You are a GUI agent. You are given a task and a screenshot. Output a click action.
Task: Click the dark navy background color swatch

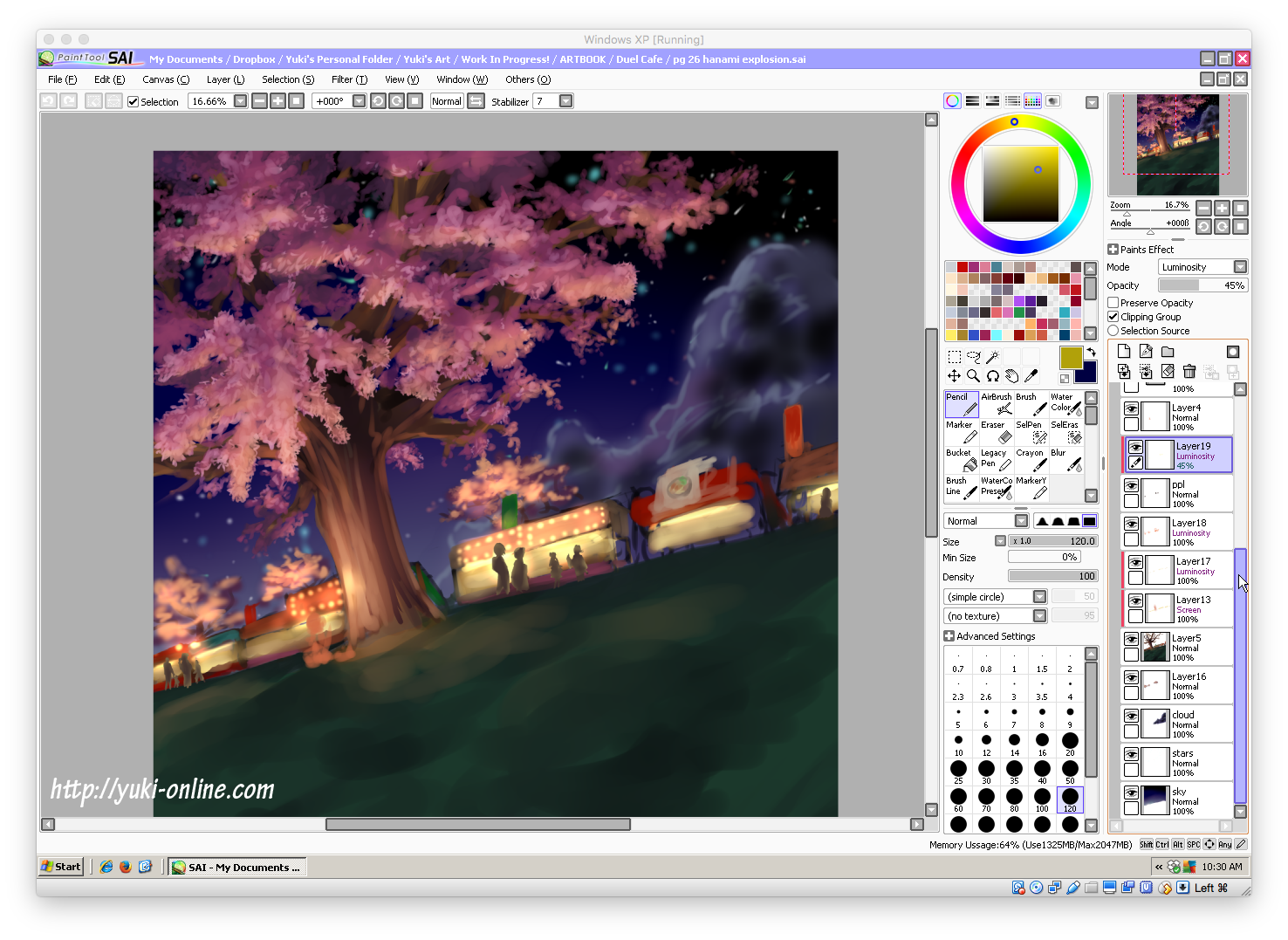coord(1086,374)
